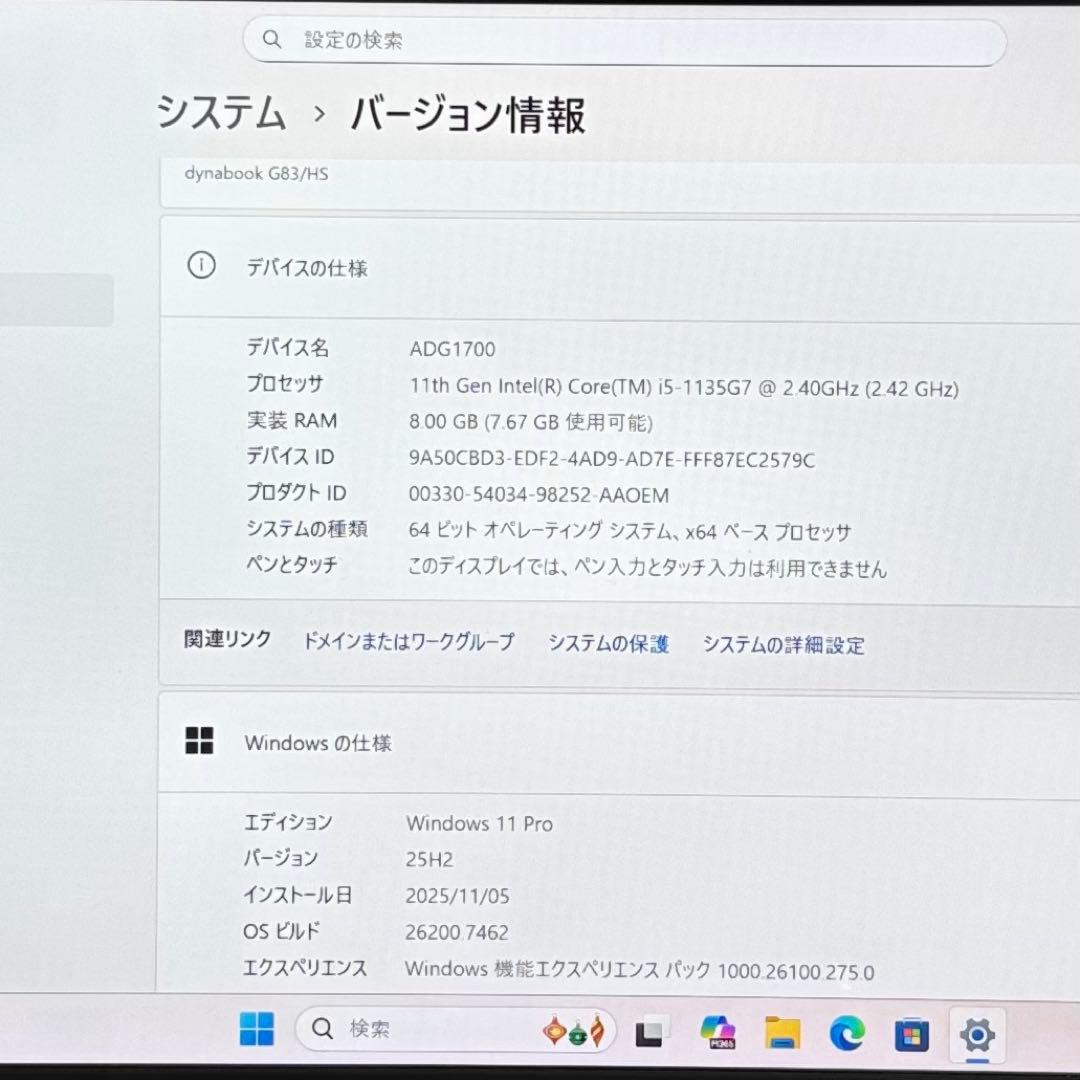Viewport: 1080px width, 1080px height.
Task: Navigate back to システム via breadcrumb
Action: click(219, 115)
